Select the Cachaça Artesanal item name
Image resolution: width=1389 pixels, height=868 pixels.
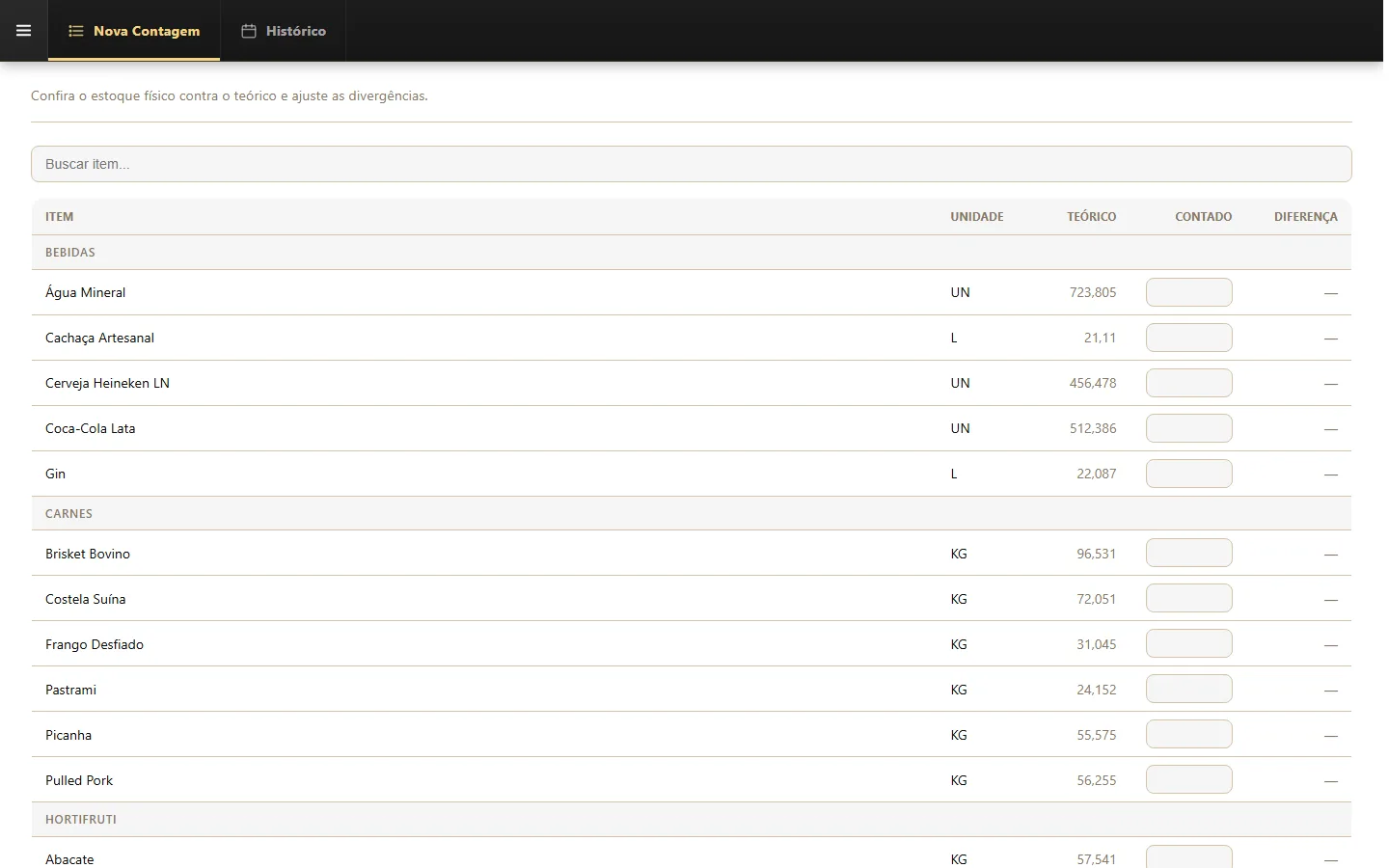point(99,338)
